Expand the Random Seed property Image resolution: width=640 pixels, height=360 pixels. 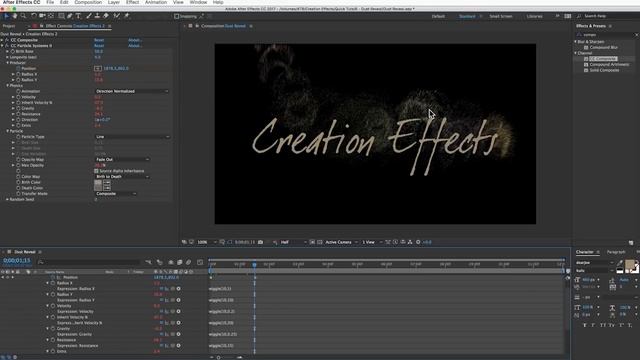(x=7, y=200)
